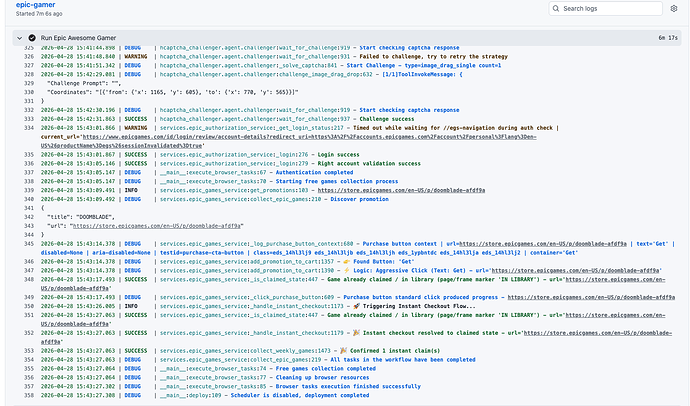Focus the Search logs input field
The height and width of the screenshot is (406, 690).
pos(606,8)
